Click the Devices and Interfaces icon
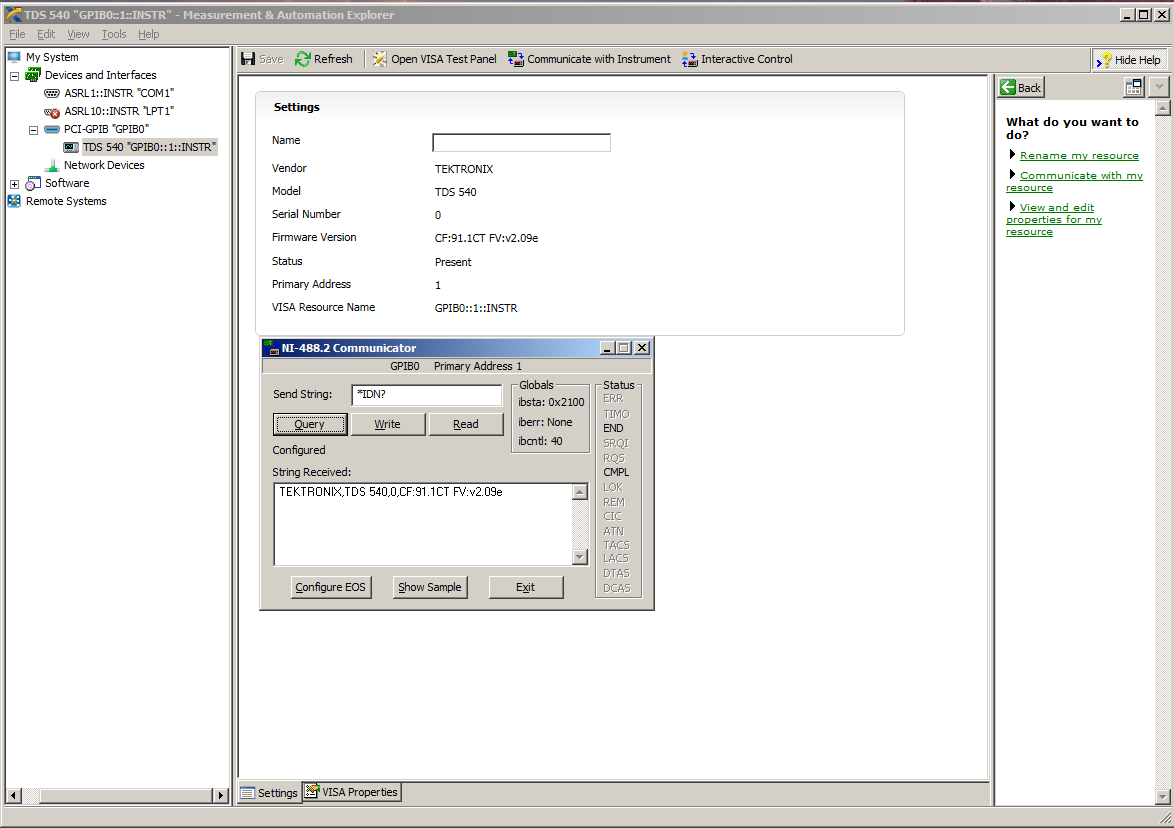This screenshot has width=1174, height=828. (x=33, y=75)
